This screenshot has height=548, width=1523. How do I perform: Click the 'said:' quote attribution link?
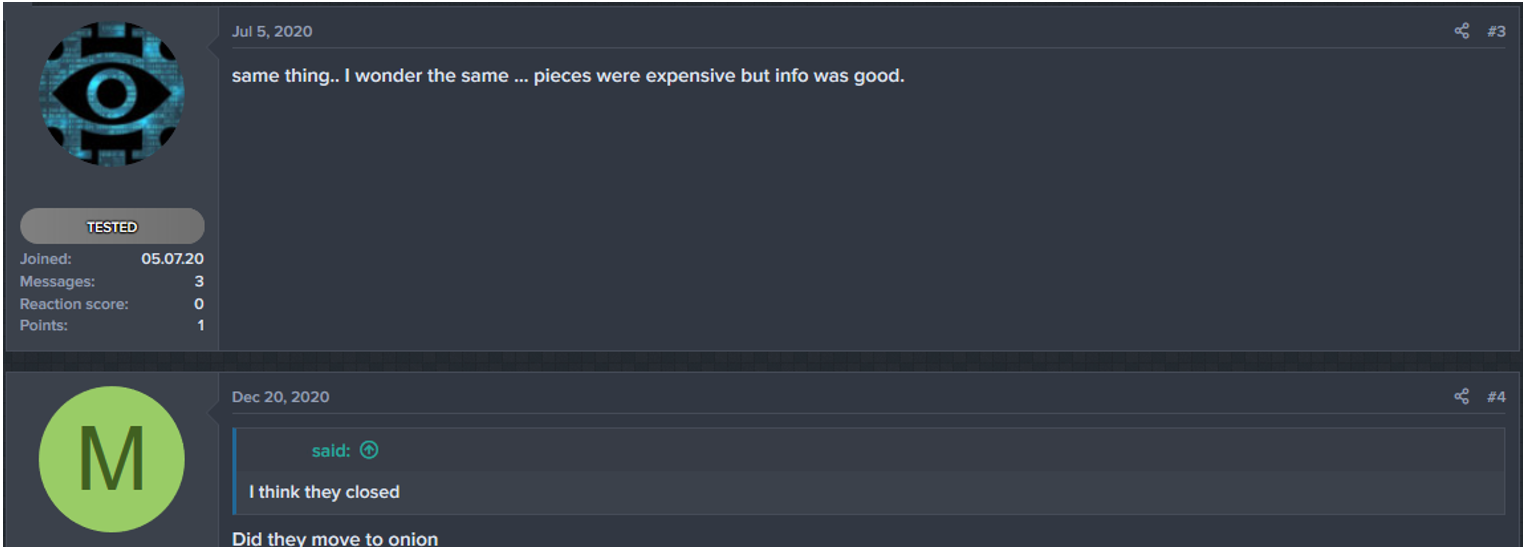[x=331, y=451]
